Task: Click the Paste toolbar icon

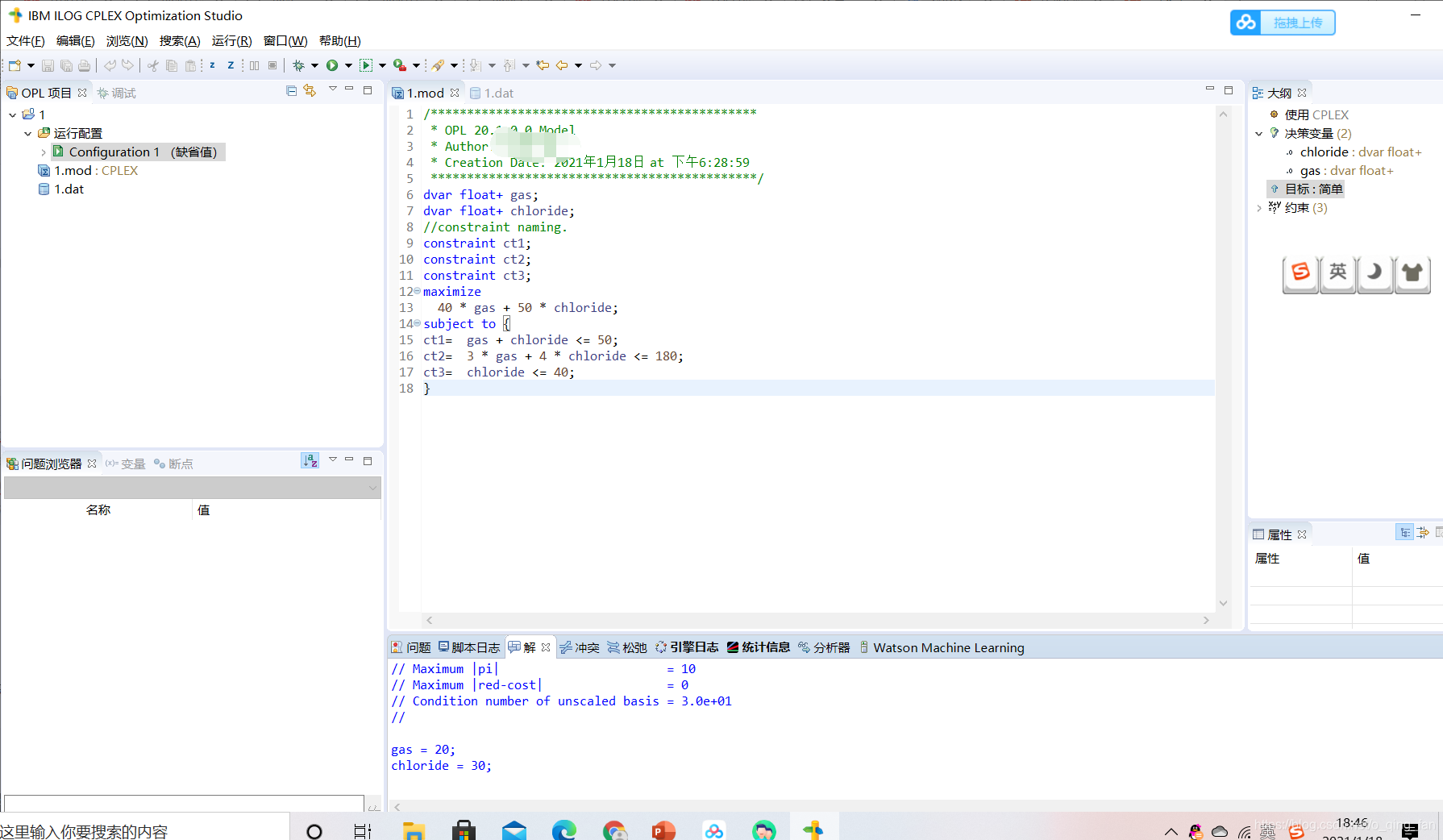Action: click(x=190, y=65)
